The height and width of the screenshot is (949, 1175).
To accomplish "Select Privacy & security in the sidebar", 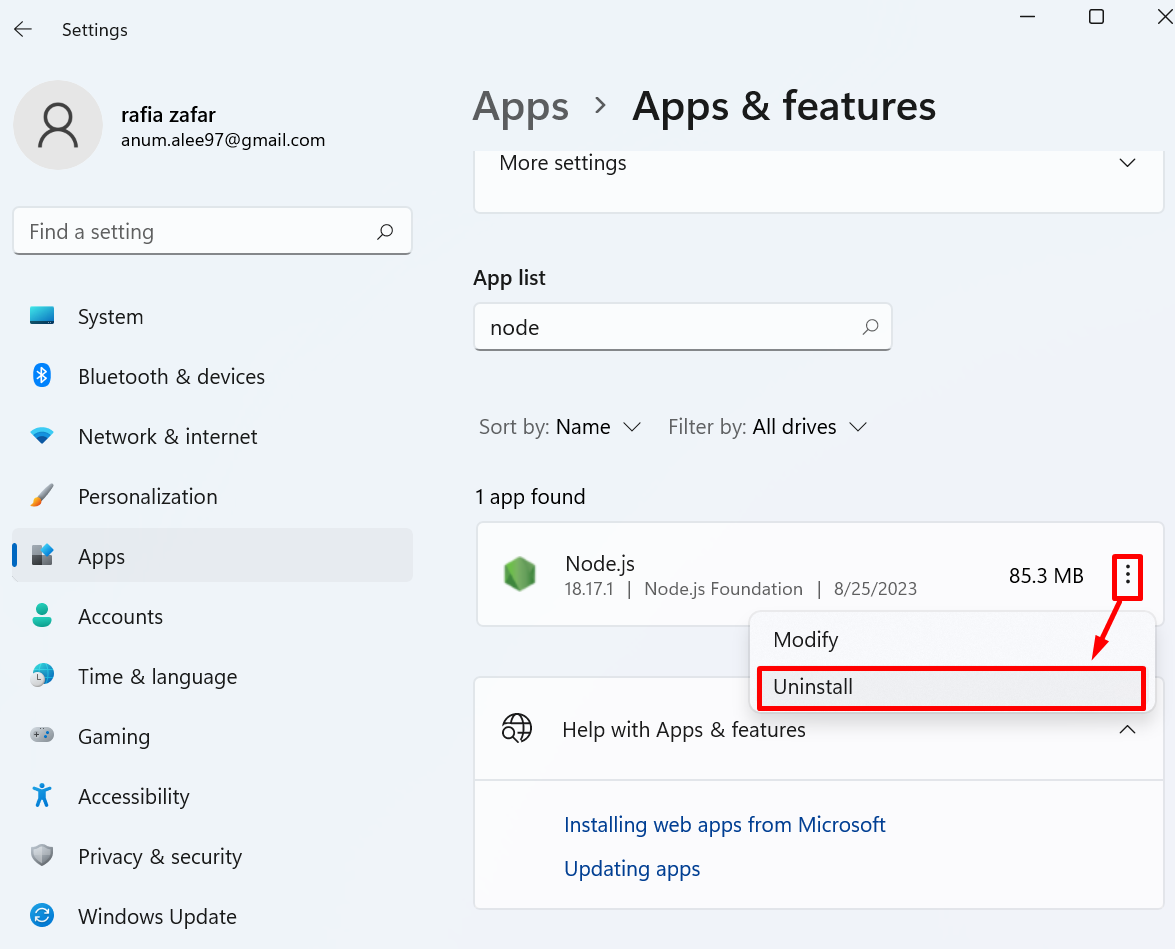I will pos(212,855).
